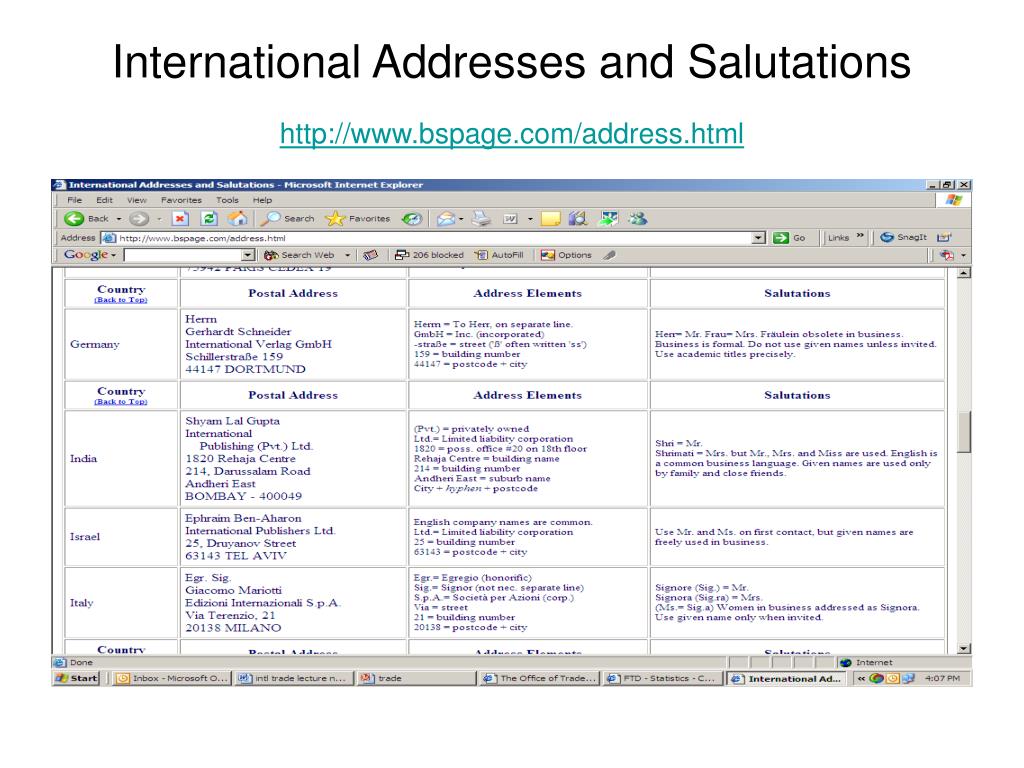The image size is (1024, 768).
Task: Switch to intl trade lecture Word taskbar item
Action: [x=293, y=678]
